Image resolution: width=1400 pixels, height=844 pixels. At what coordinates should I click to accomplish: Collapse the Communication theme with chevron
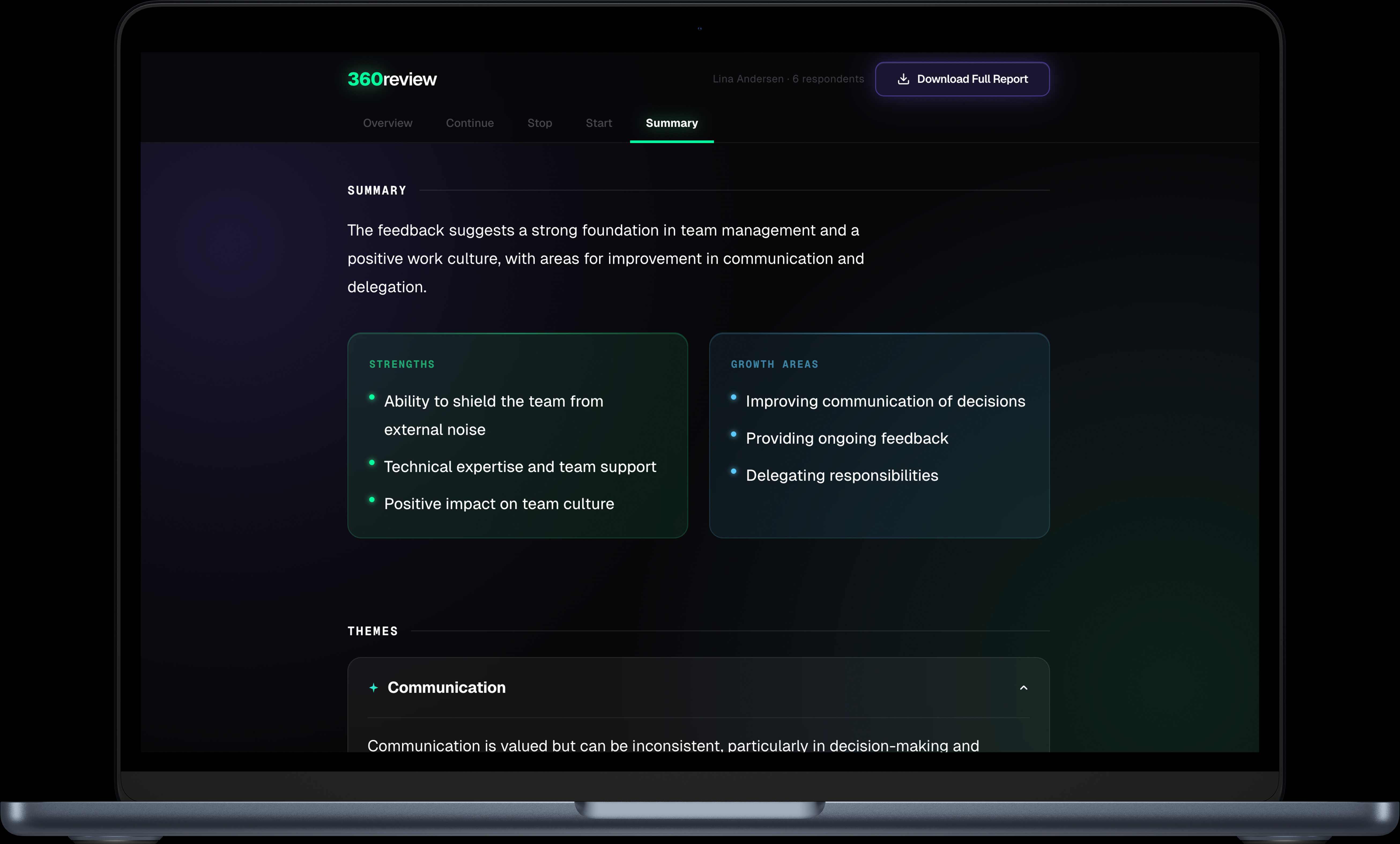point(1023,688)
